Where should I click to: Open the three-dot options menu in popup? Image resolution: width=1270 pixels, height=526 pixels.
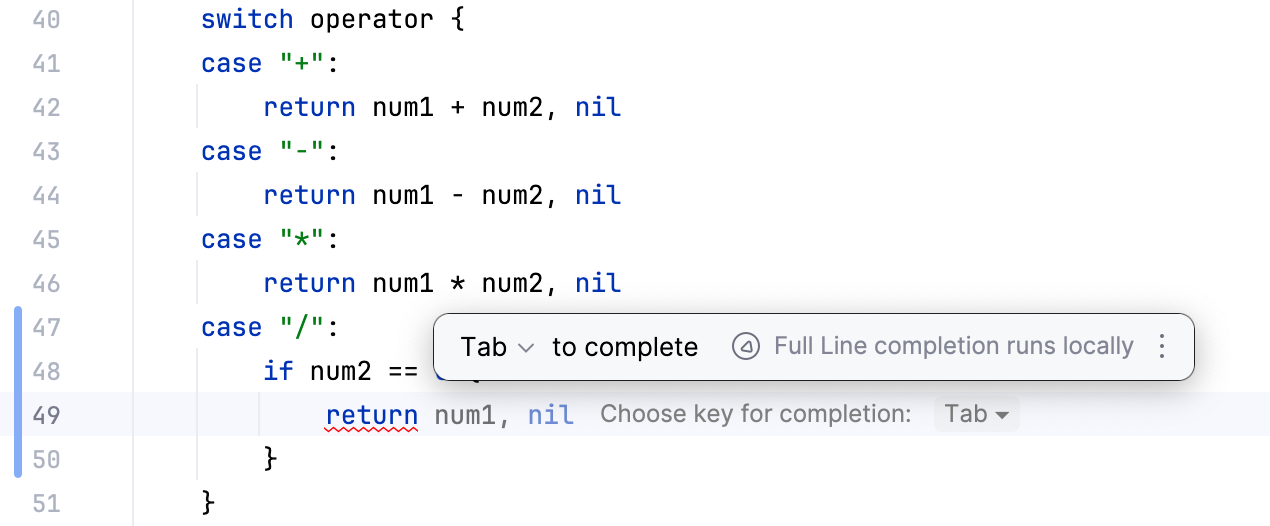(1161, 347)
